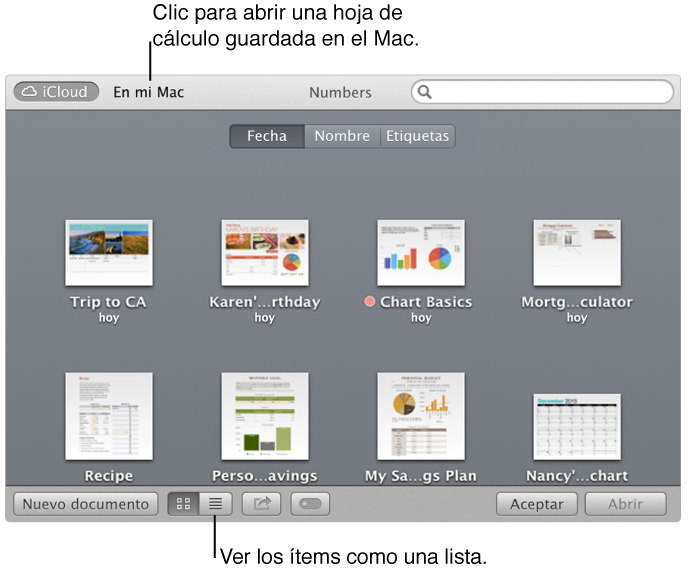Click the Chart Basics file name
The image size is (690, 576).
[426, 302]
